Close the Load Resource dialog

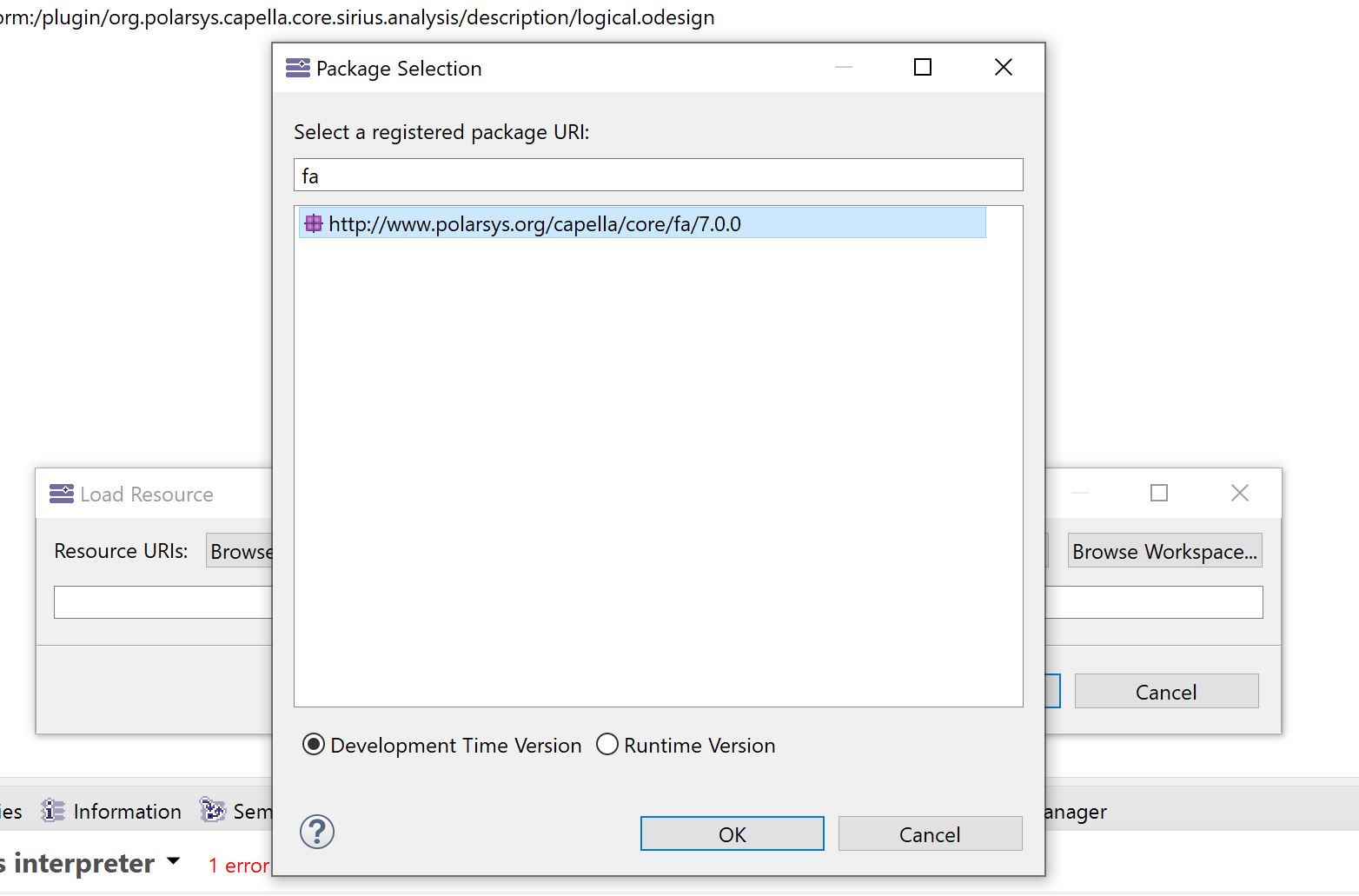1239,493
